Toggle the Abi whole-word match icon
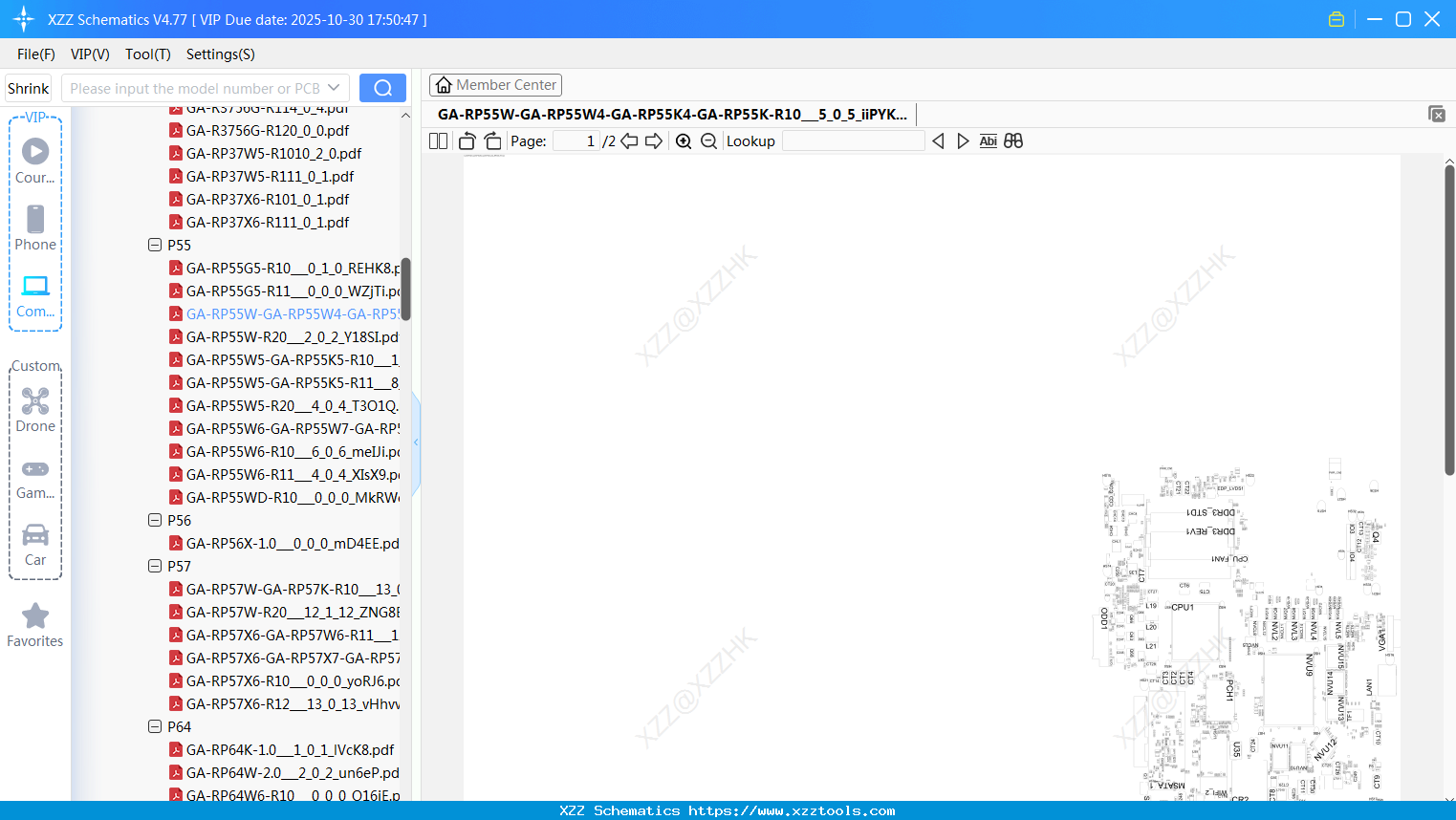1456x820 pixels. [x=989, y=141]
